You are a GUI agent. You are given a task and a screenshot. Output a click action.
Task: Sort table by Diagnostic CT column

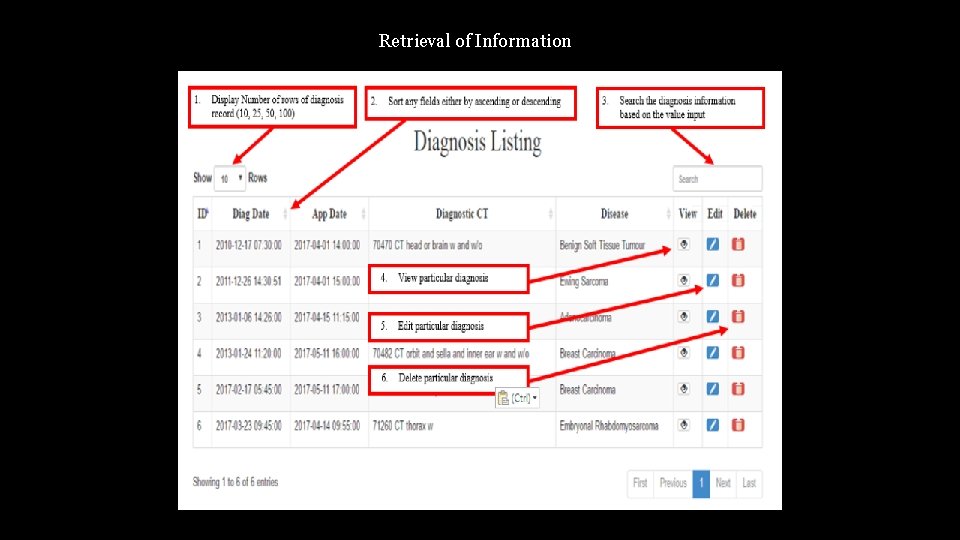(462, 214)
